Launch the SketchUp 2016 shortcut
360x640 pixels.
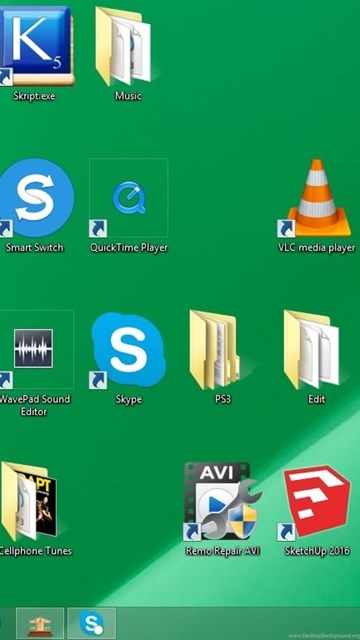pos(315,502)
